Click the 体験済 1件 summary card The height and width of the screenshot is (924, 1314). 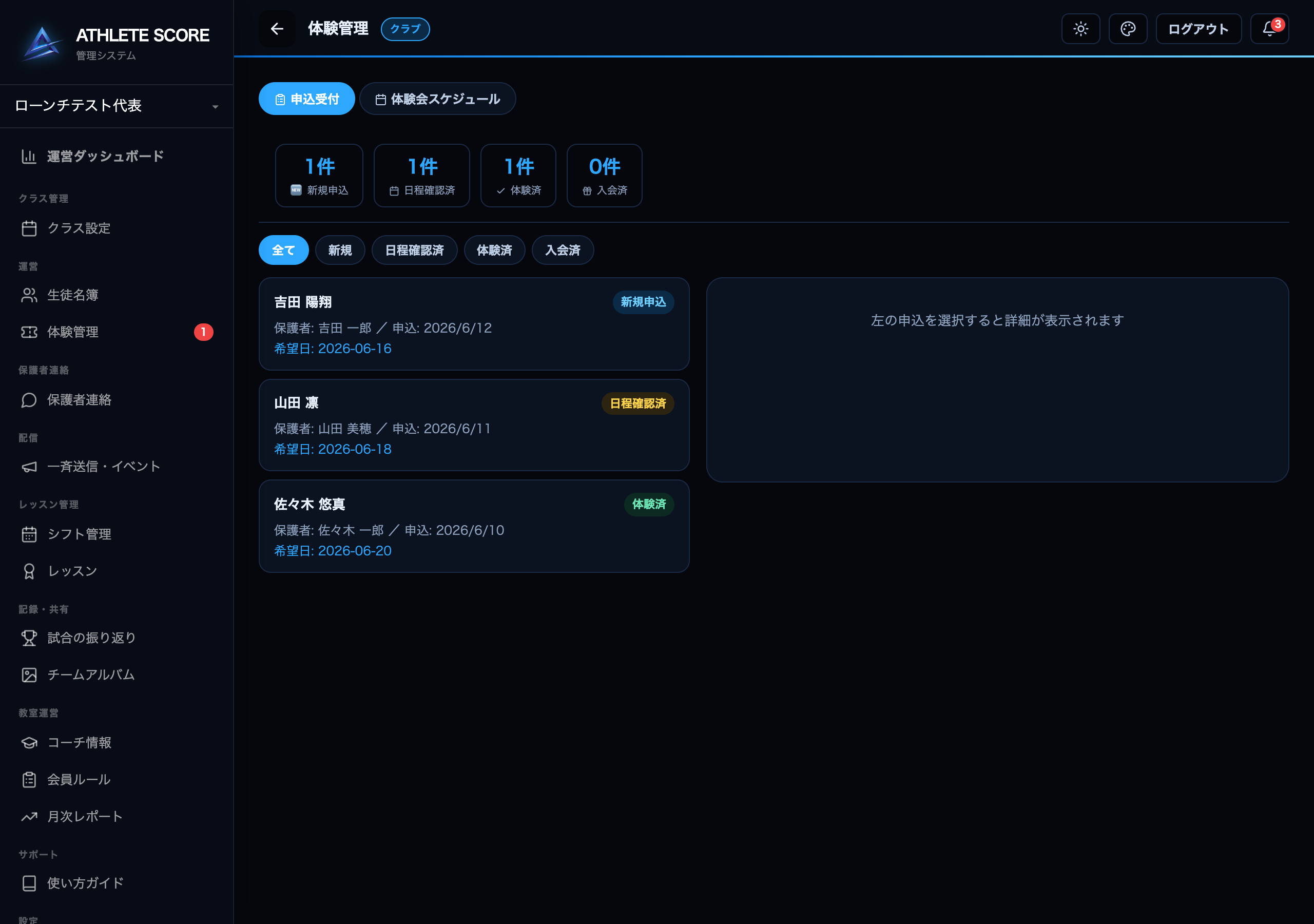pos(518,176)
